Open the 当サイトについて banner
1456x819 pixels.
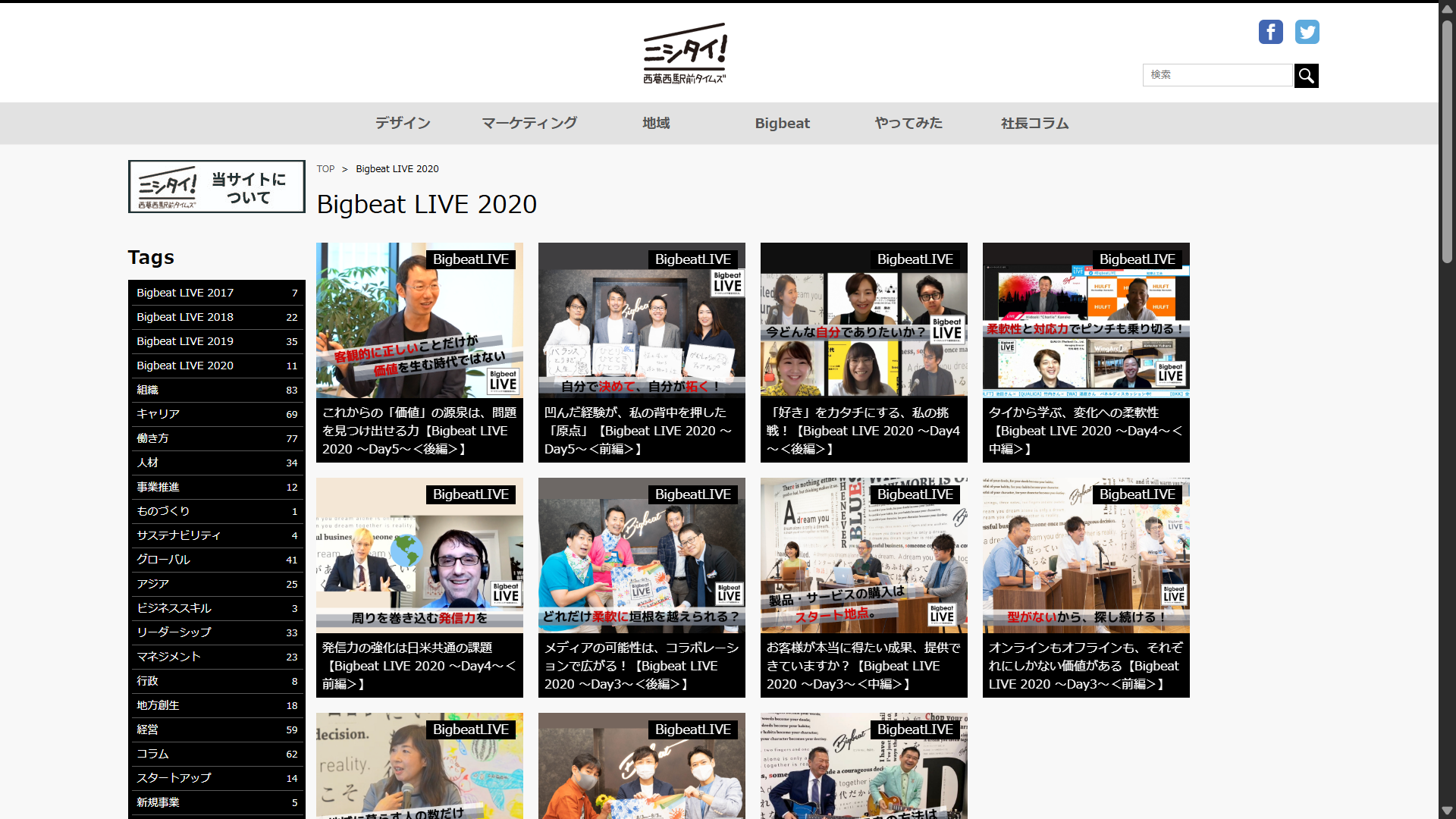(x=217, y=187)
